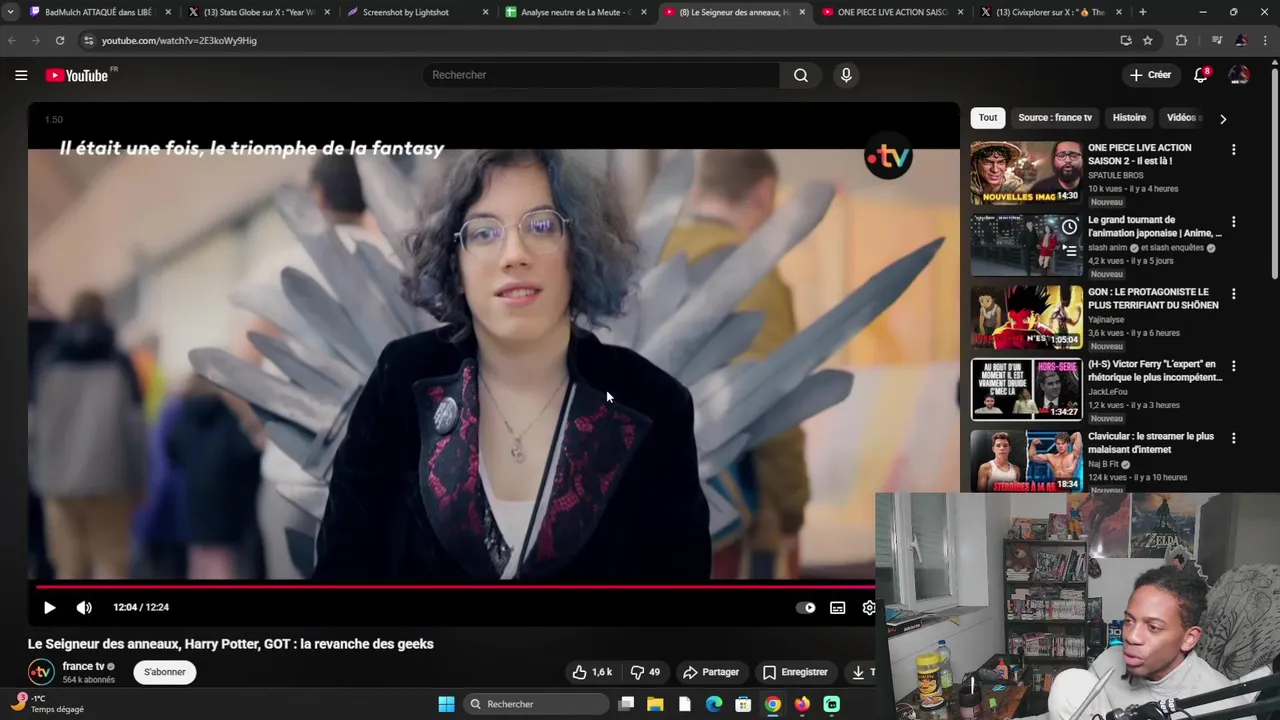Save video with Enregistrer
Screen dimensions: 1280x720
tap(795, 672)
